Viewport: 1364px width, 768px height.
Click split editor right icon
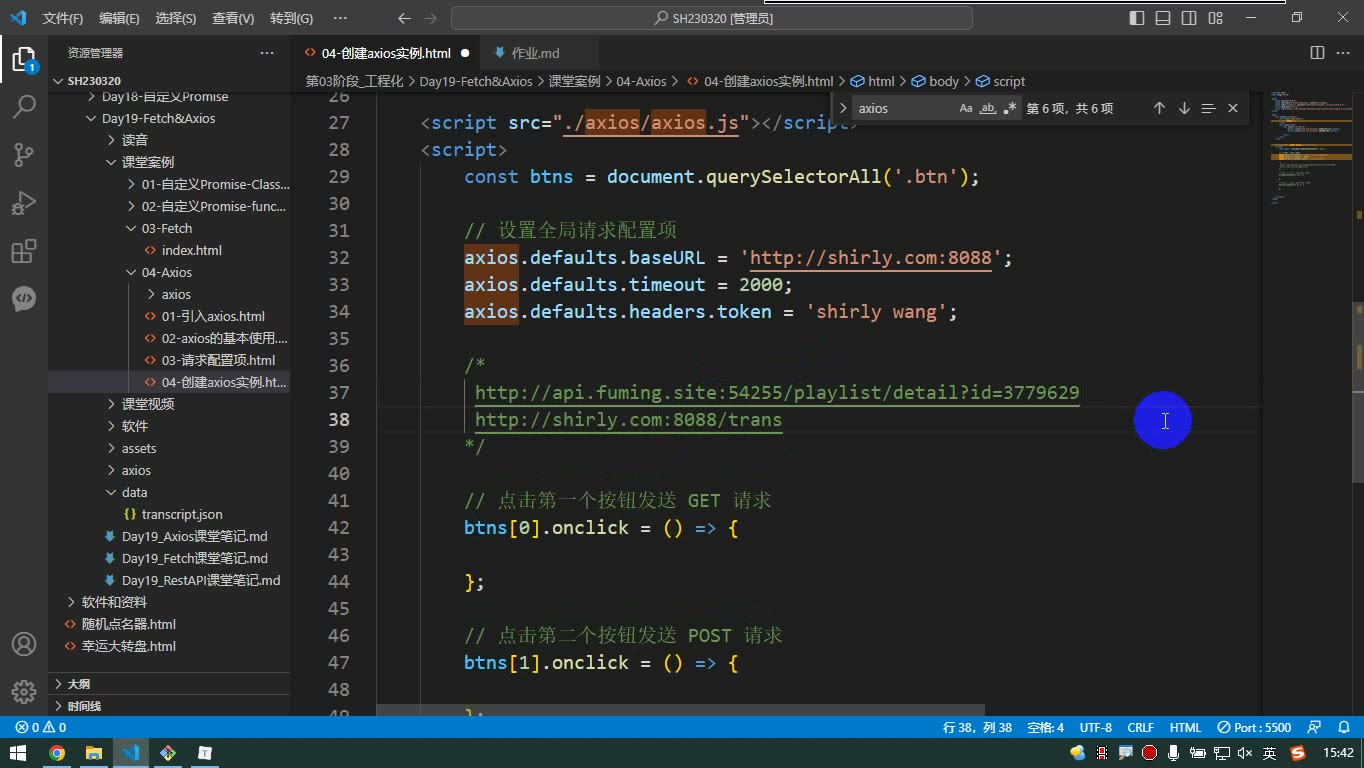click(1317, 53)
